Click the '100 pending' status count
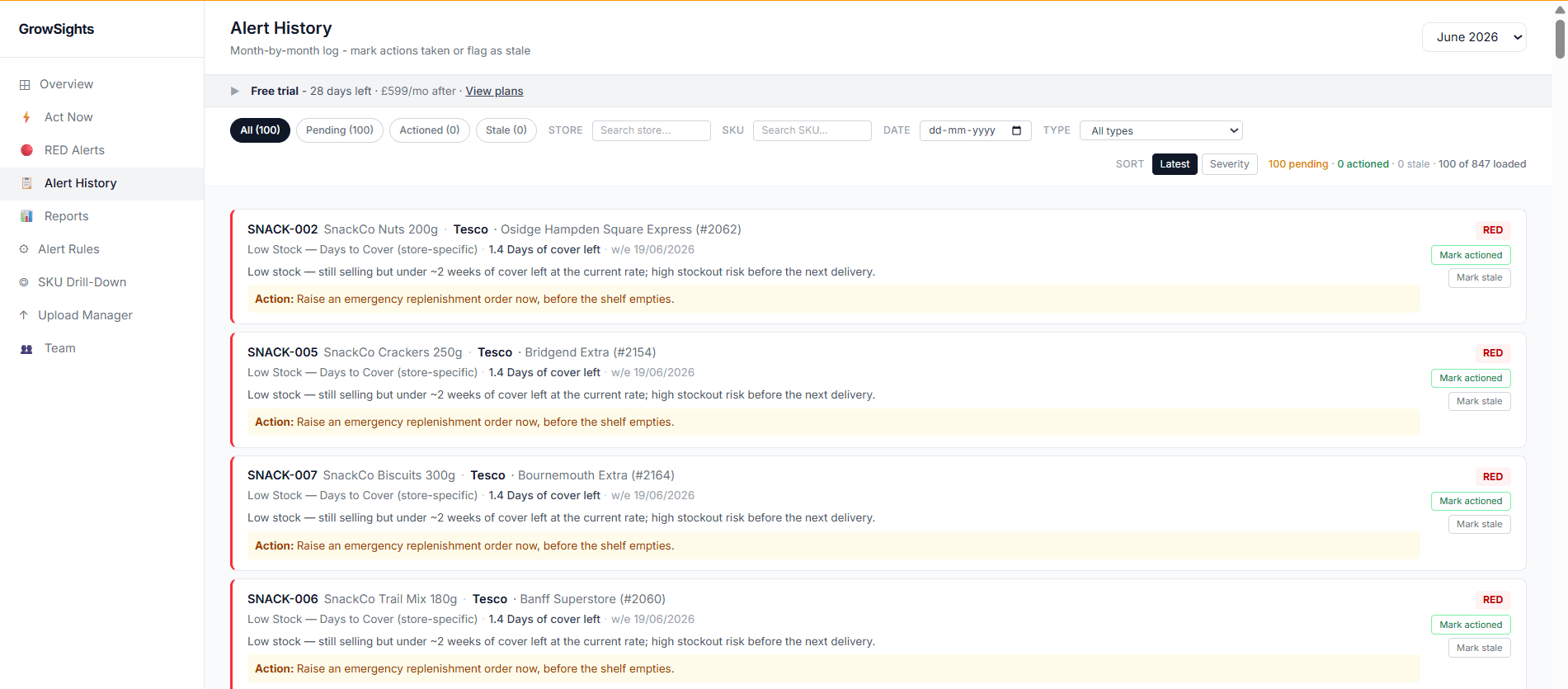1568x689 pixels. 1297,164
